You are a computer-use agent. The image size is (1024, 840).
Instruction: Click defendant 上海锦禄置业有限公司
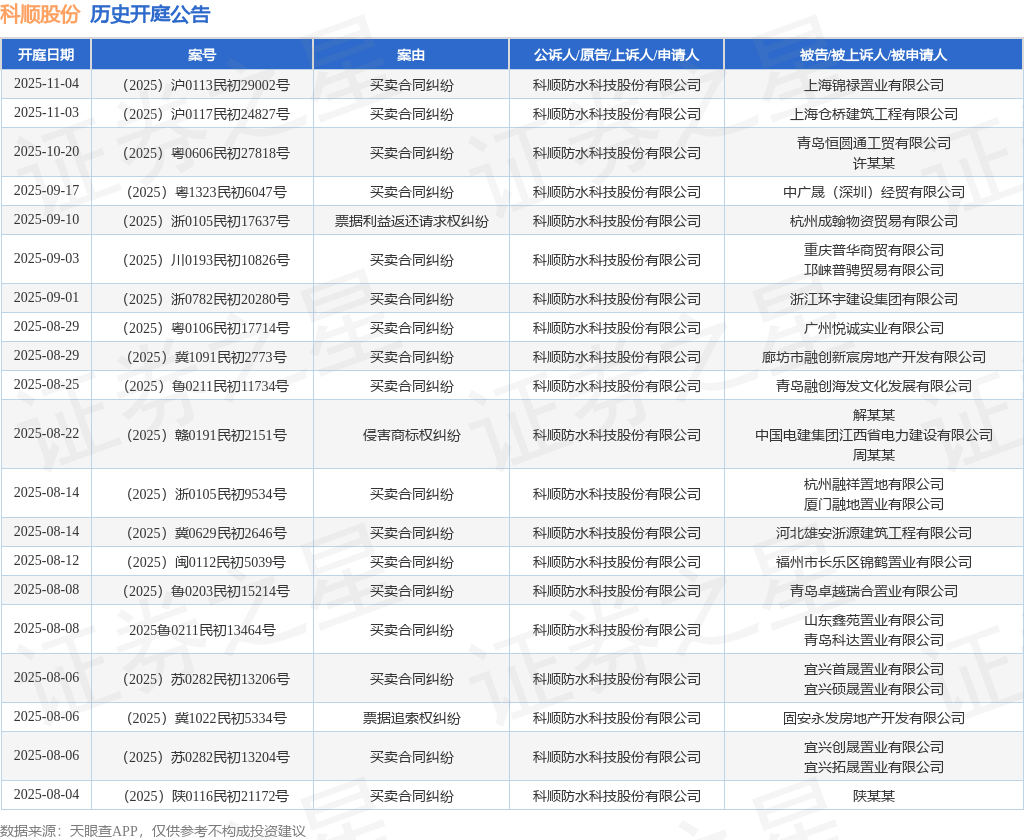click(x=874, y=85)
